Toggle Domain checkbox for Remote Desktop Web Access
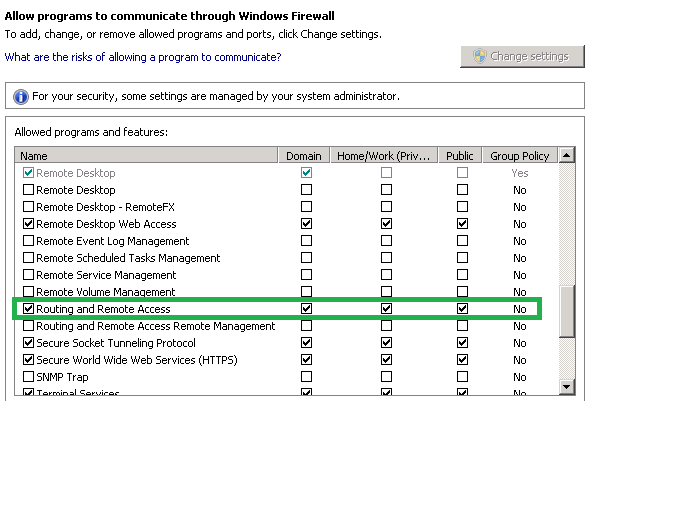Image resolution: width=691 pixels, height=518 pixels. tap(306, 224)
